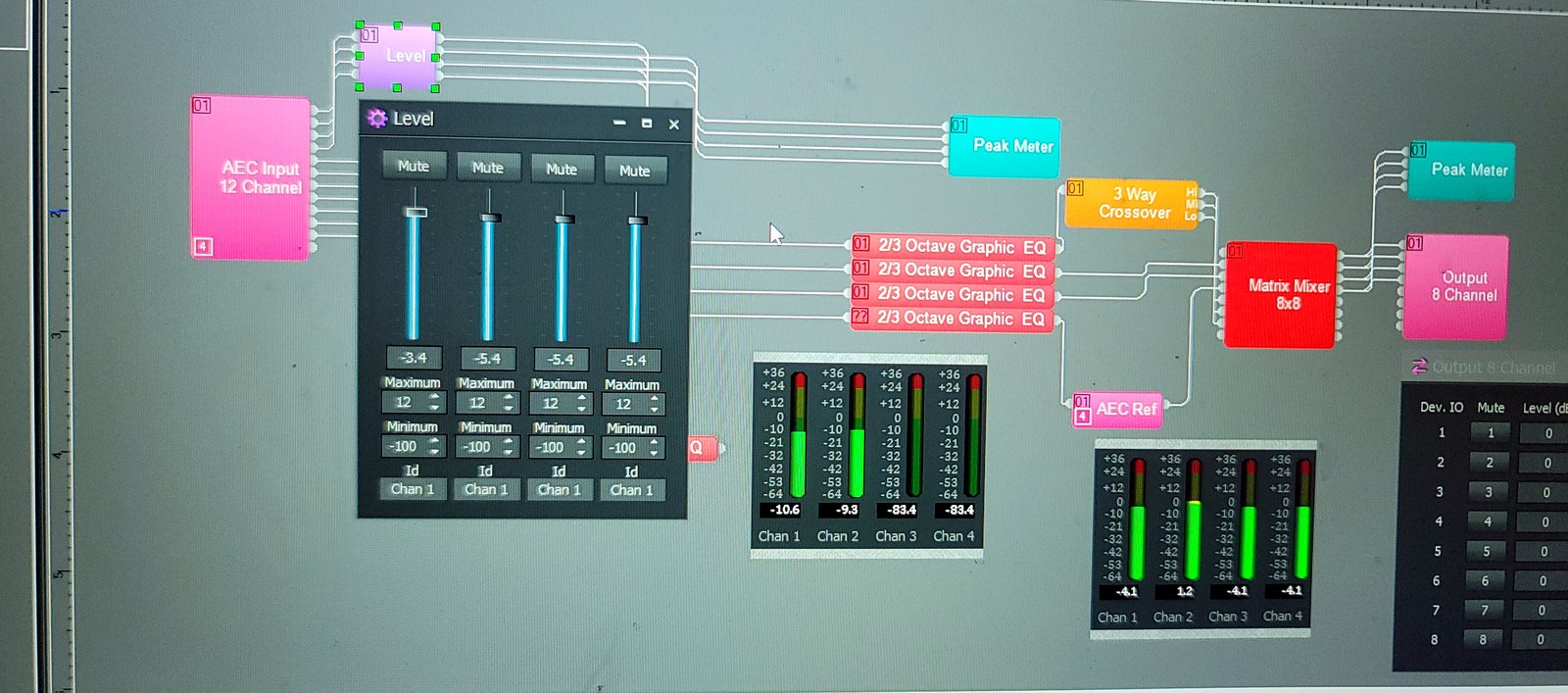This screenshot has height=693, width=1568.
Task: Click the second Level fader handle
Action: tap(489, 218)
